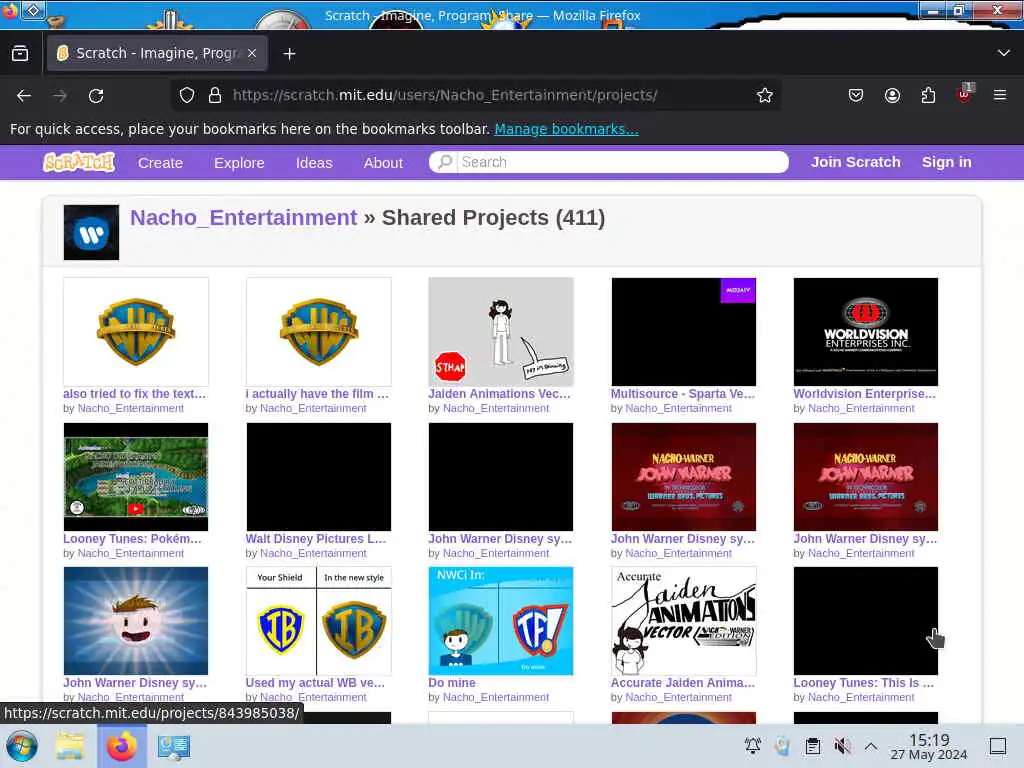Click the Scratch logo in the navbar

point(79,162)
